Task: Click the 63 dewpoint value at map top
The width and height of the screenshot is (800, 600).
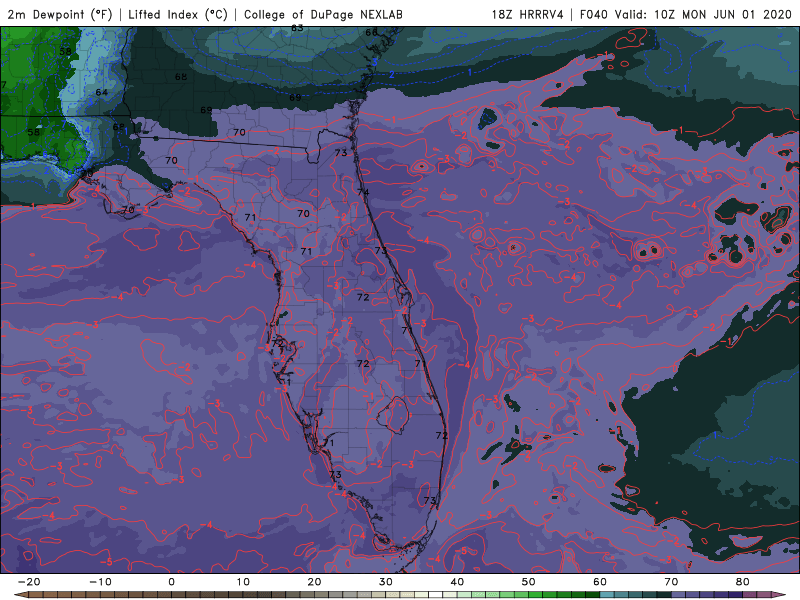Action: 297,28
